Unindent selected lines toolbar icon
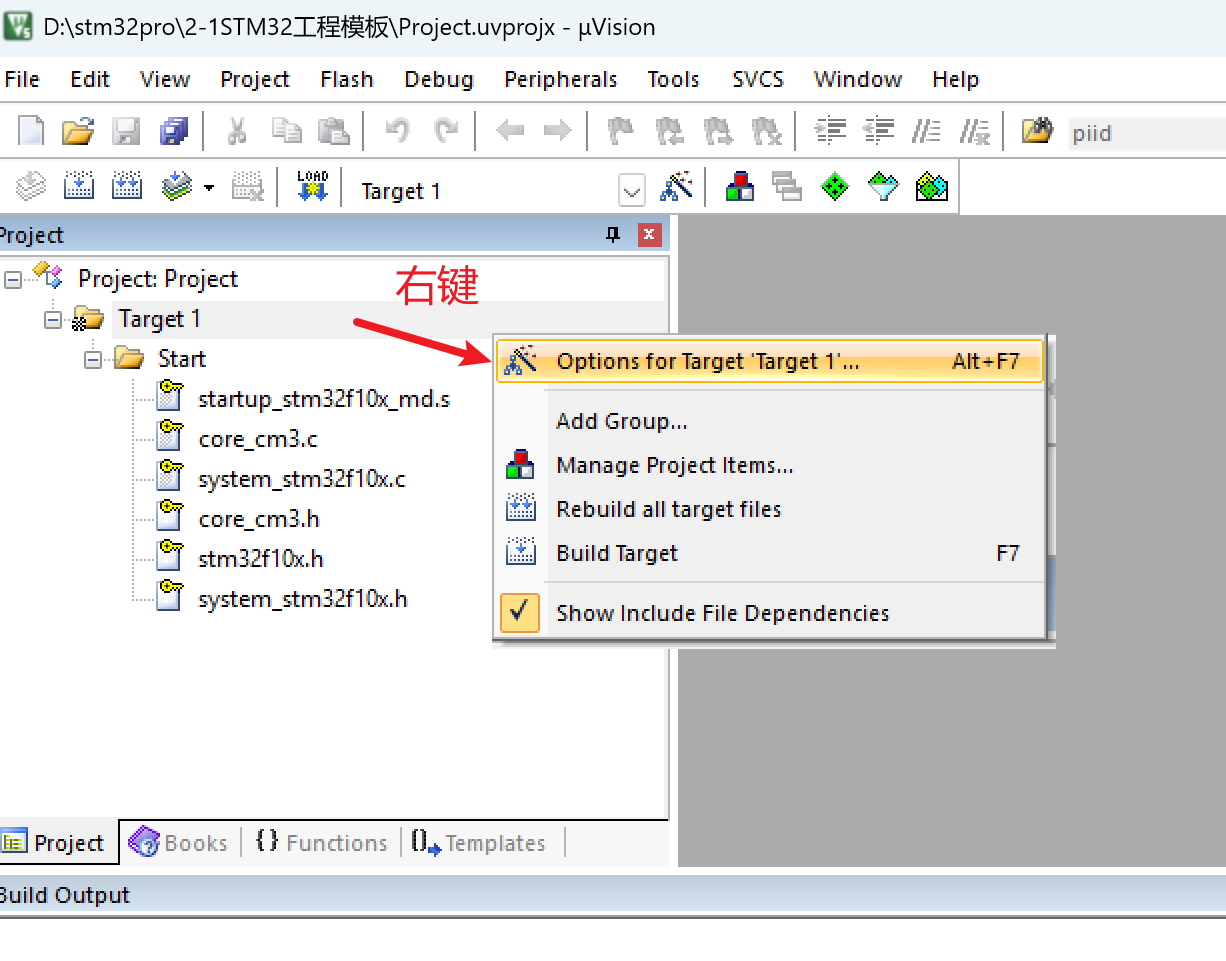This screenshot has width=1226, height=961. (x=878, y=131)
